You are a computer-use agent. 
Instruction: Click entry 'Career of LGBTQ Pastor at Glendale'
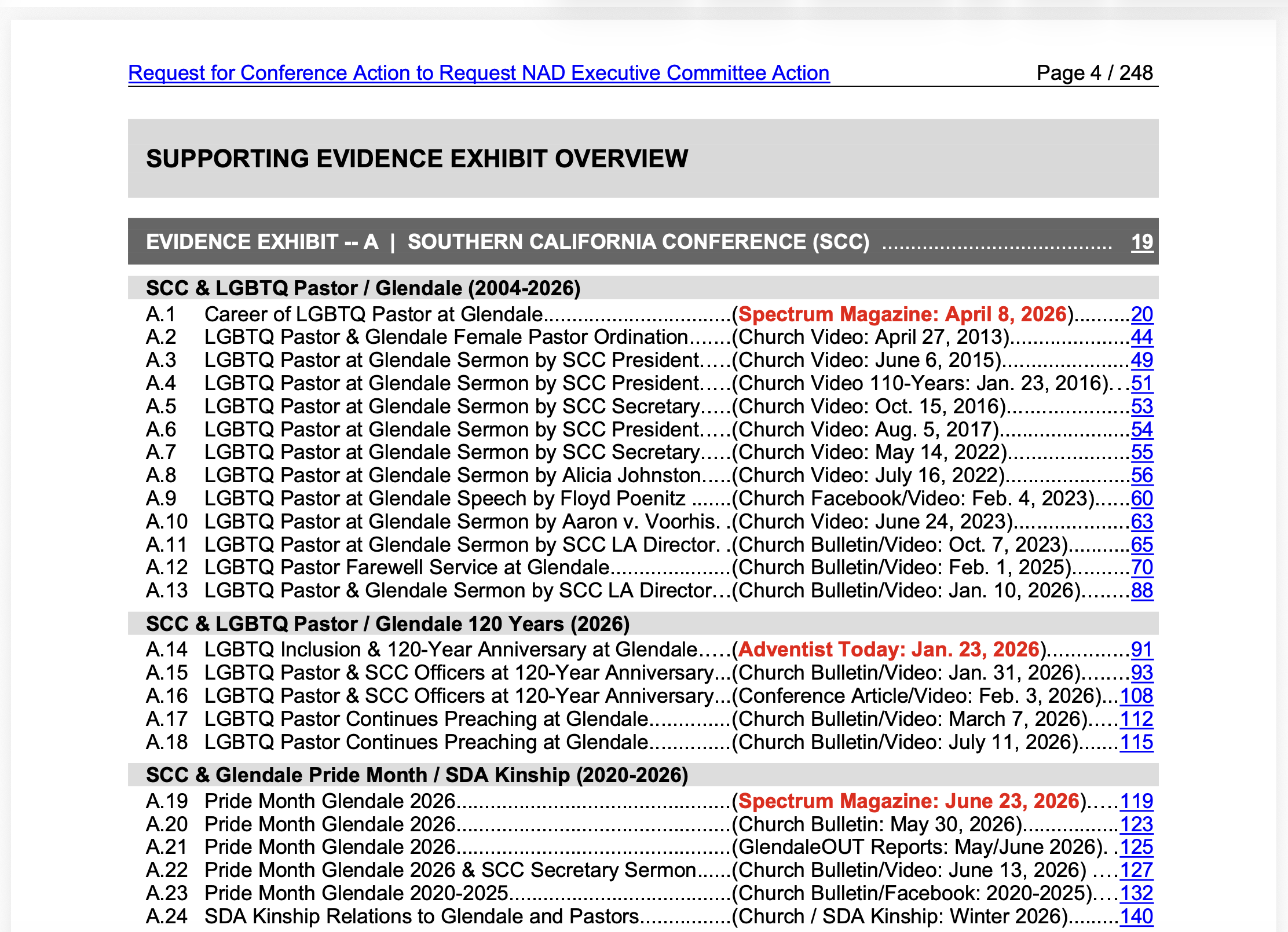tap(374, 314)
